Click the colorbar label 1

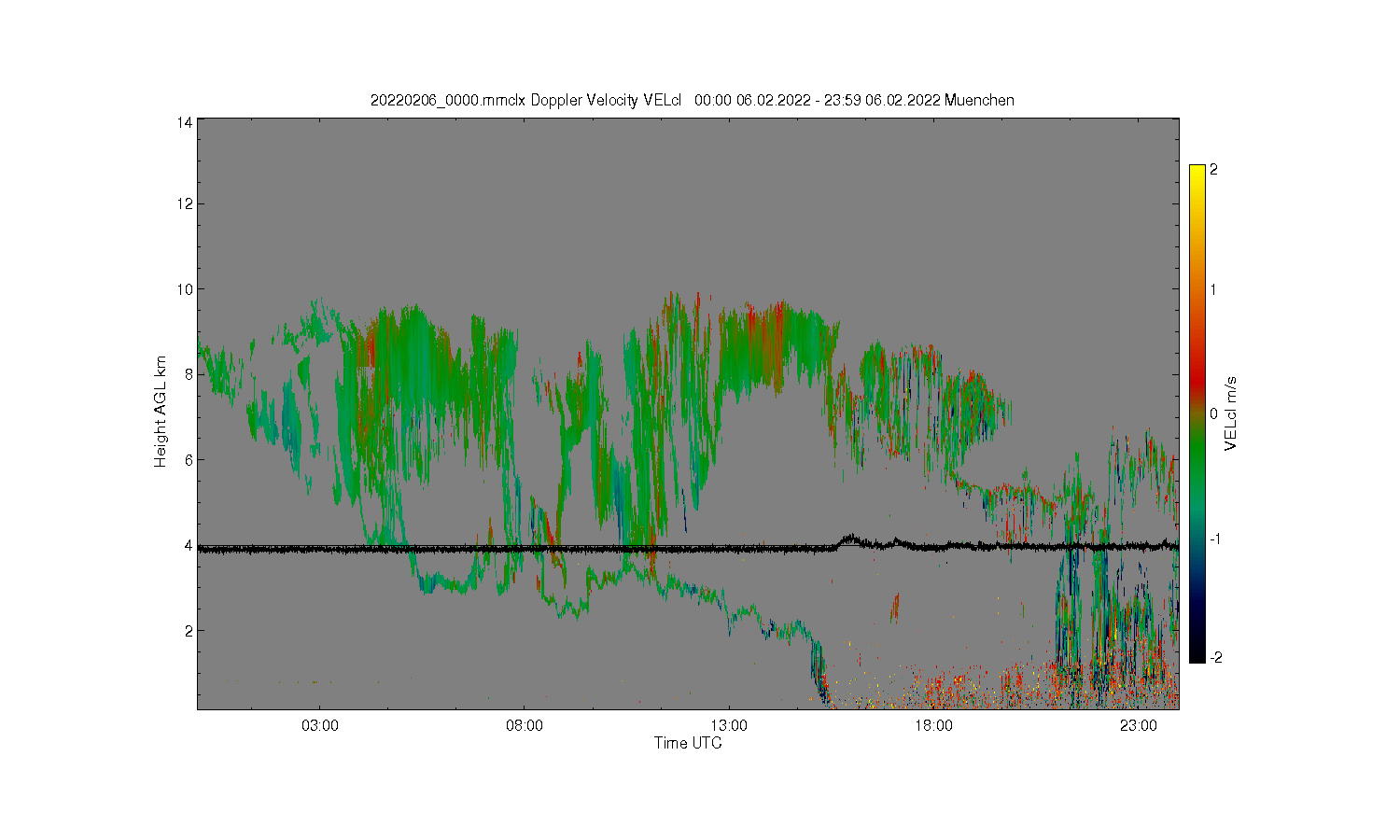[1213, 289]
